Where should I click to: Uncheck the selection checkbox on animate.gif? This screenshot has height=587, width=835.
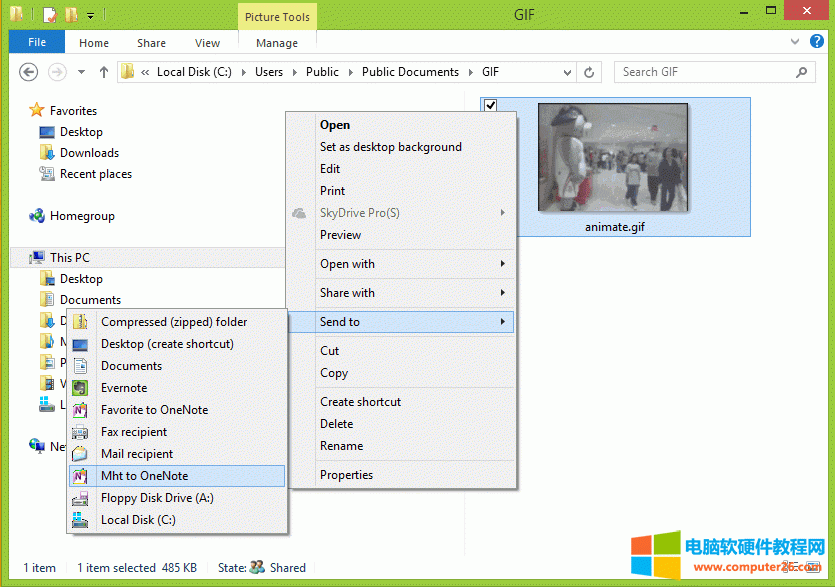tap(490, 104)
